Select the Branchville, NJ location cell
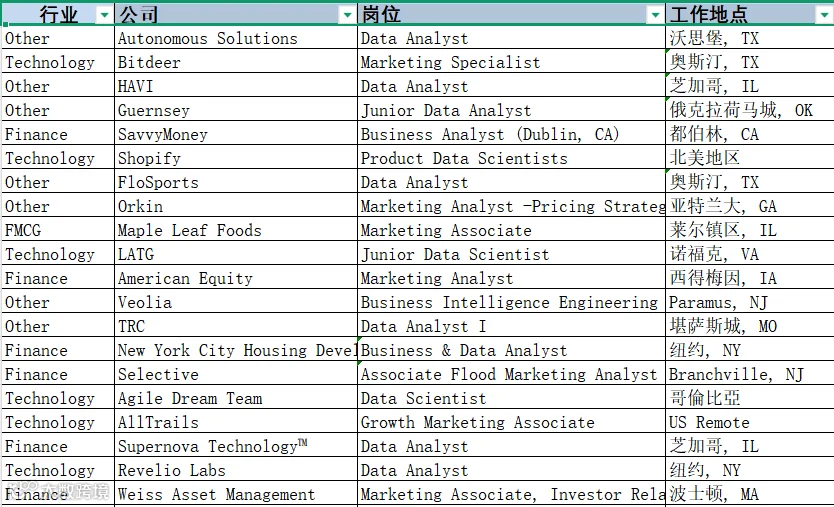 point(750,375)
